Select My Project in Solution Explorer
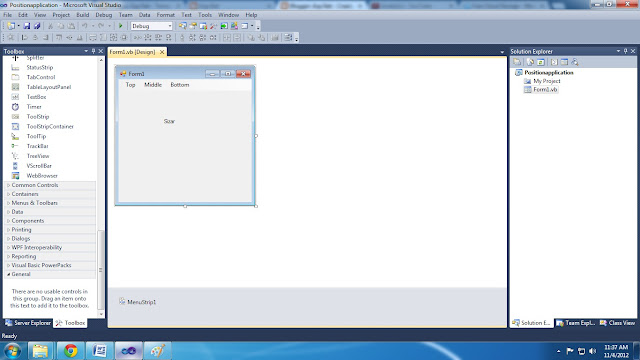Image resolution: width=640 pixels, height=360 pixels. click(547, 81)
